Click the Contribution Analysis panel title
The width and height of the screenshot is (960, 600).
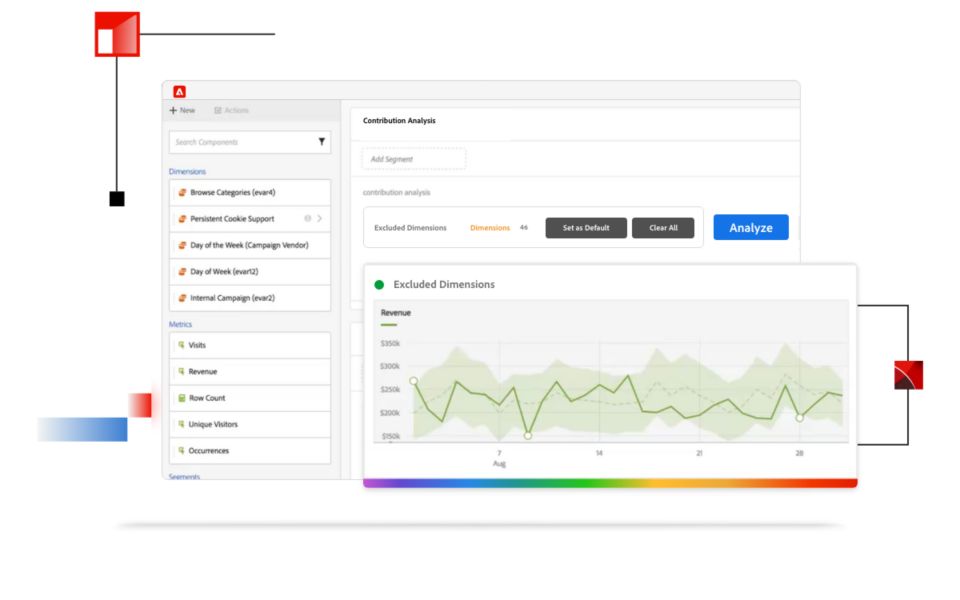[x=399, y=121]
